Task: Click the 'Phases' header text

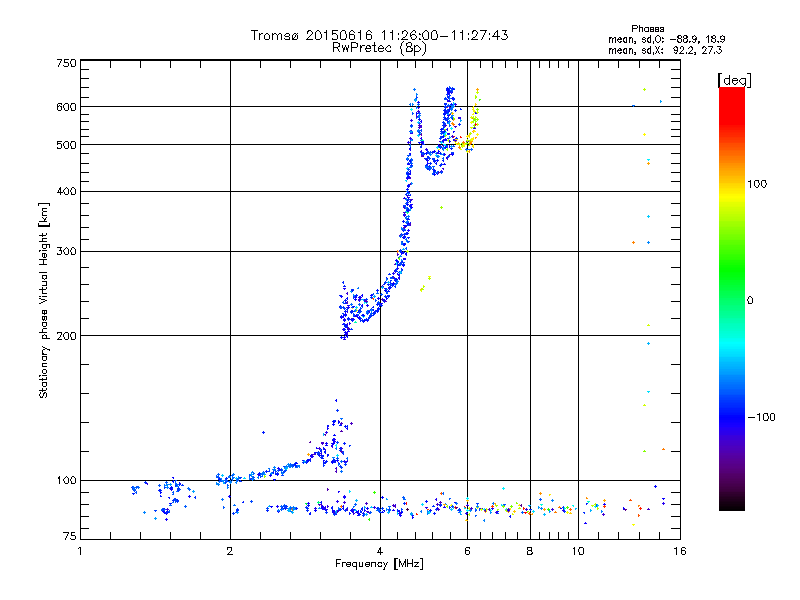Action: pyautogui.click(x=647, y=29)
